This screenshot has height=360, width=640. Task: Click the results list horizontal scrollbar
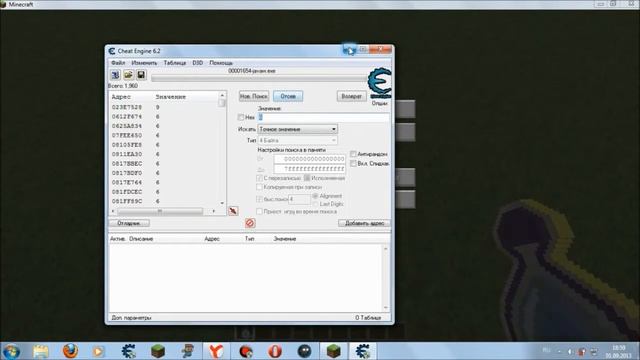(163, 211)
